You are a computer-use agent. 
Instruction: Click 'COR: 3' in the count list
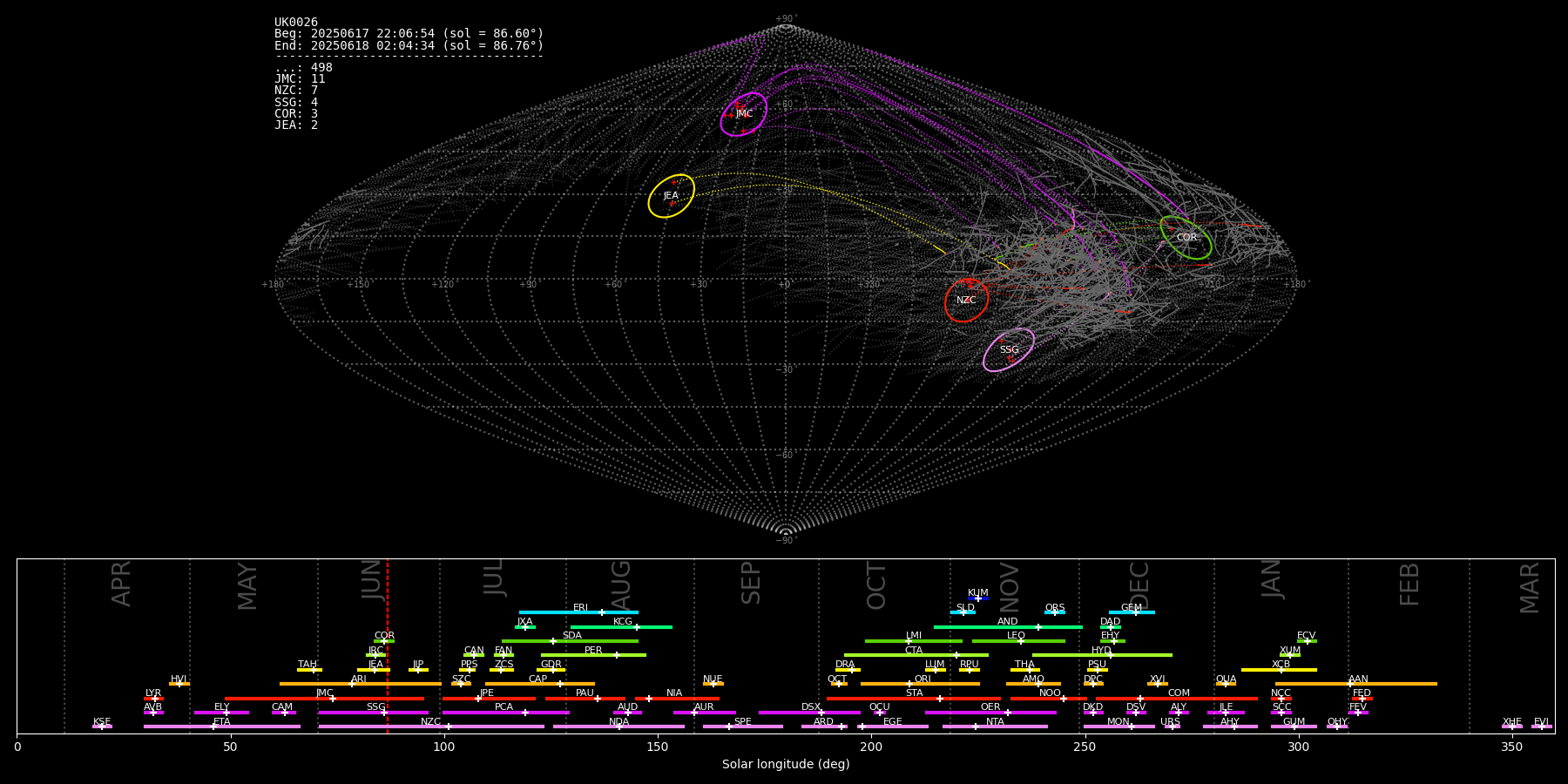pyautogui.click(x=296, y=113)
